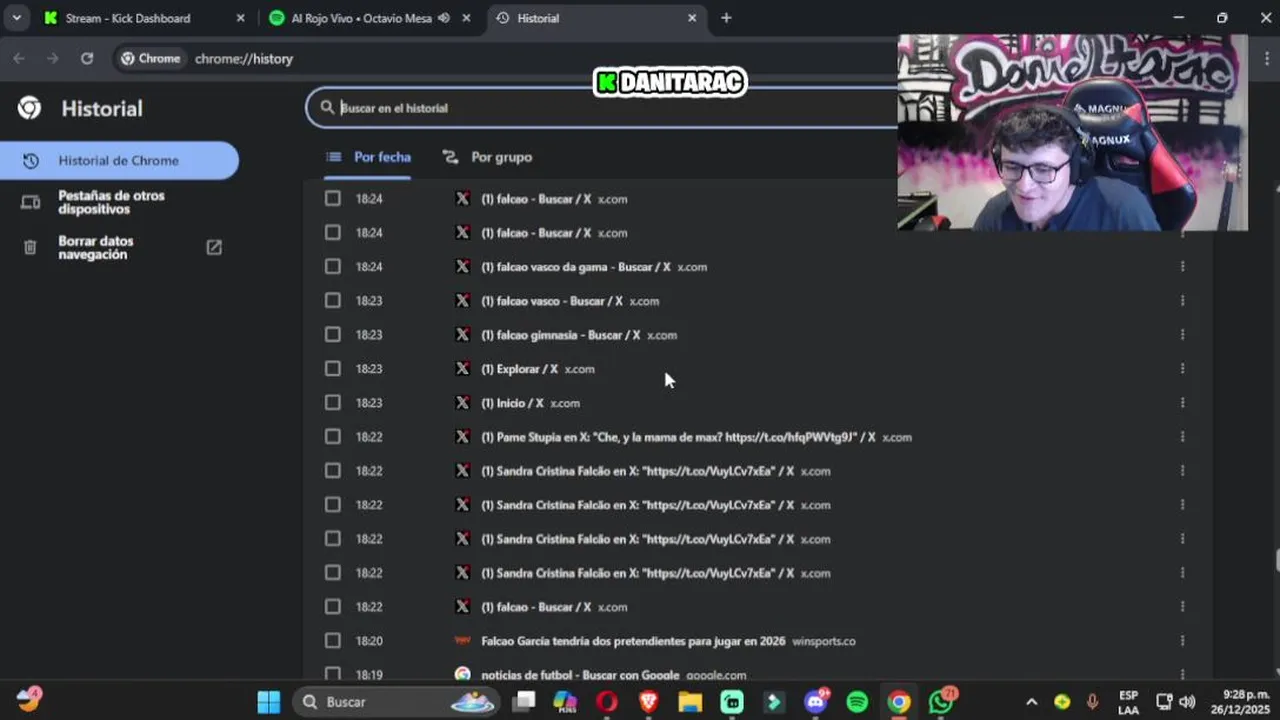
Task: Open WhatsApp from the taskbar
Action: pos(941,702)
